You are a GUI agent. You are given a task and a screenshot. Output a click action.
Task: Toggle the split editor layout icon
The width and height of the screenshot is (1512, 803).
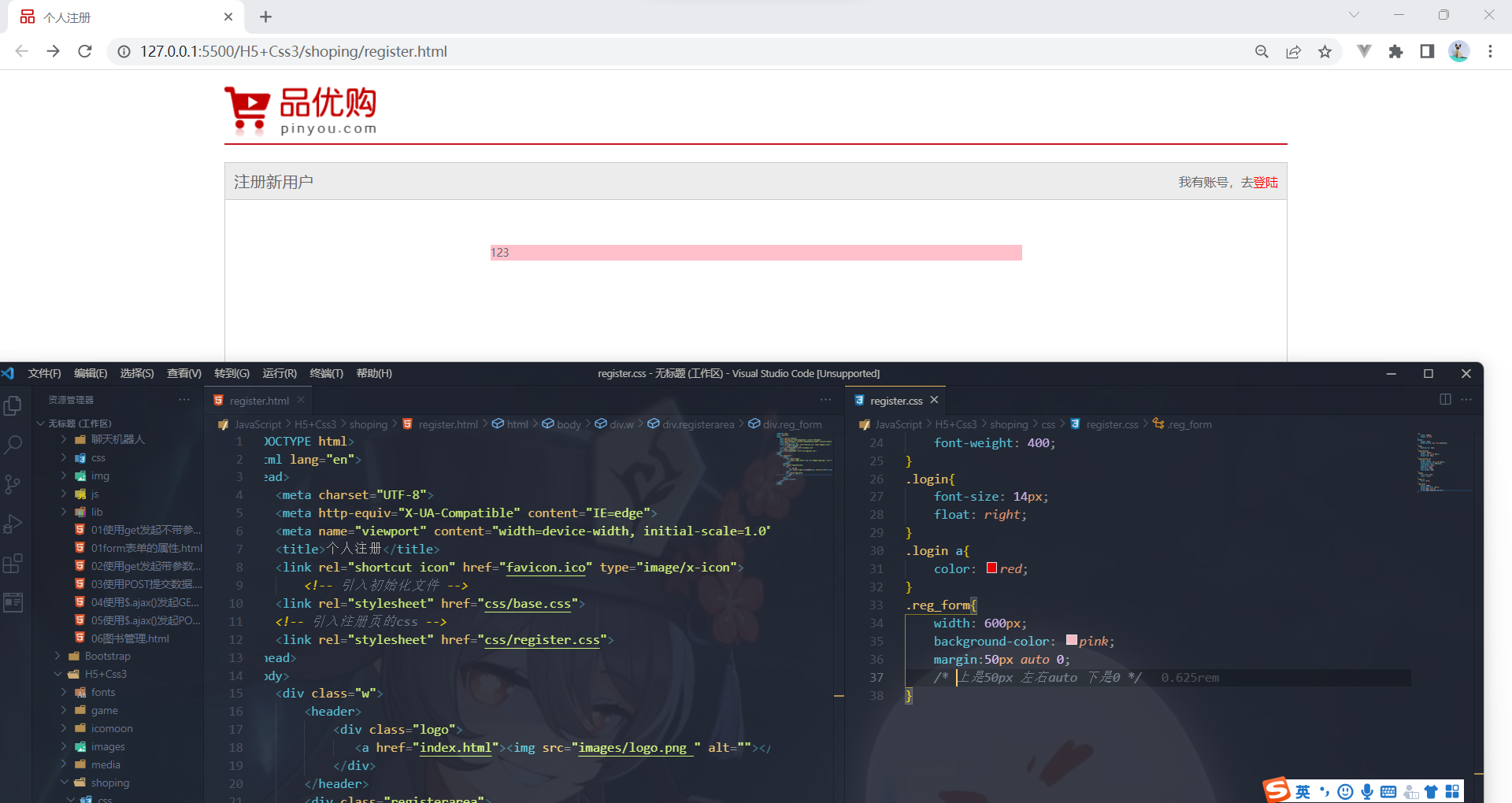coord(1445,400)
